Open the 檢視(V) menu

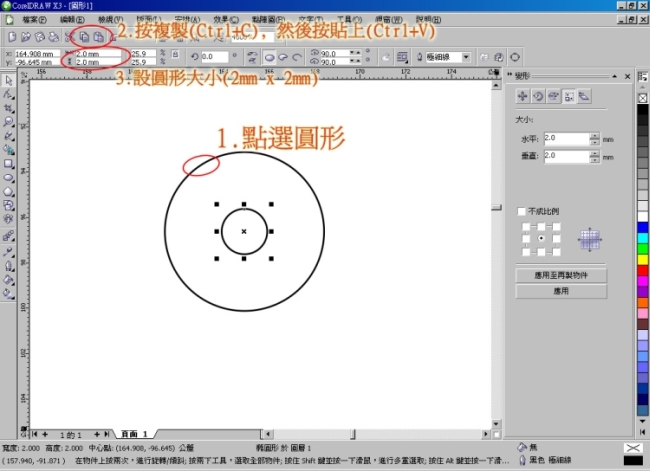point(111,19)
